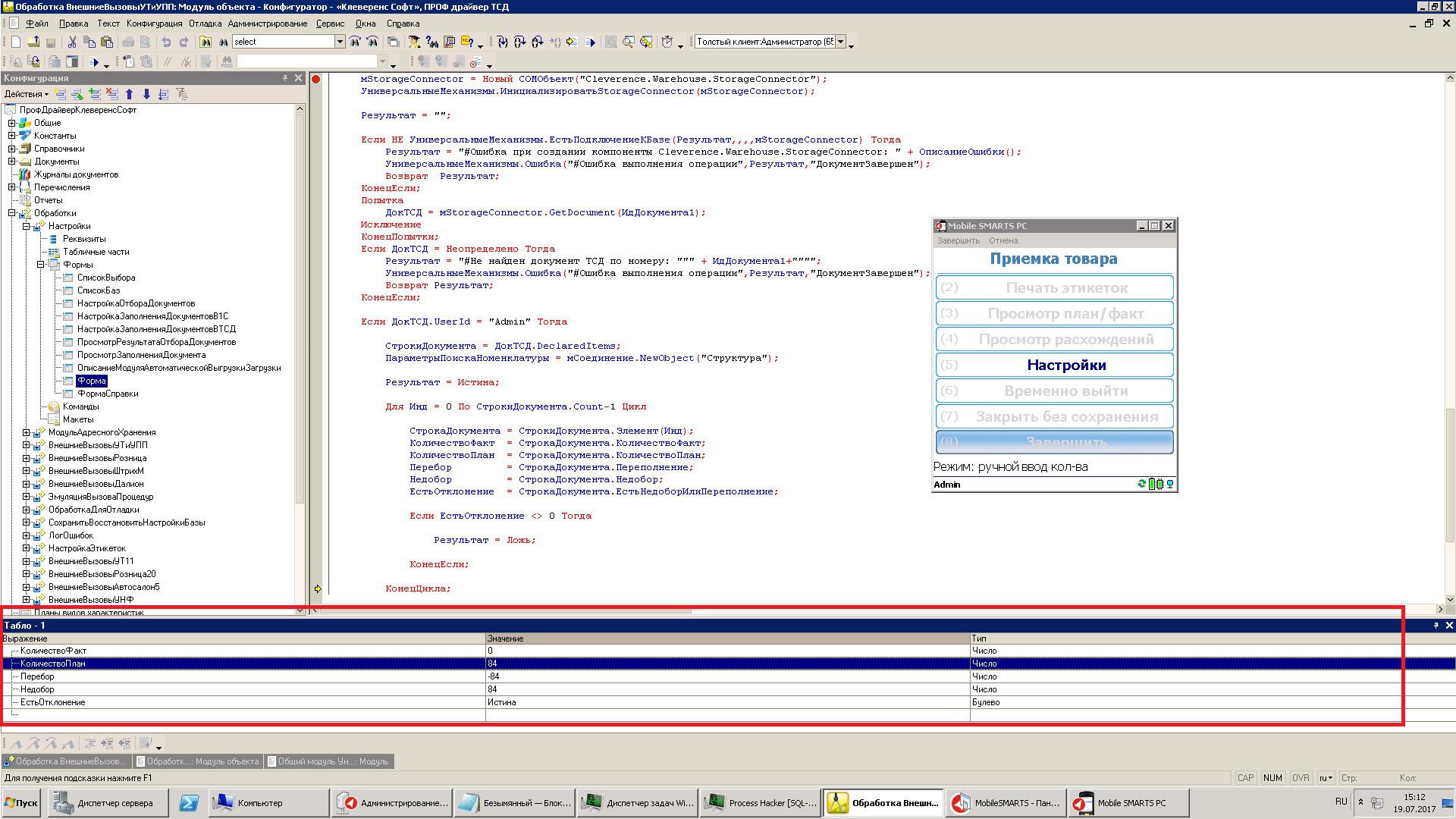Open Диспетчер сервера from taskbar
The width and height of the screenshot is (1456, 819).
(108, 802)
